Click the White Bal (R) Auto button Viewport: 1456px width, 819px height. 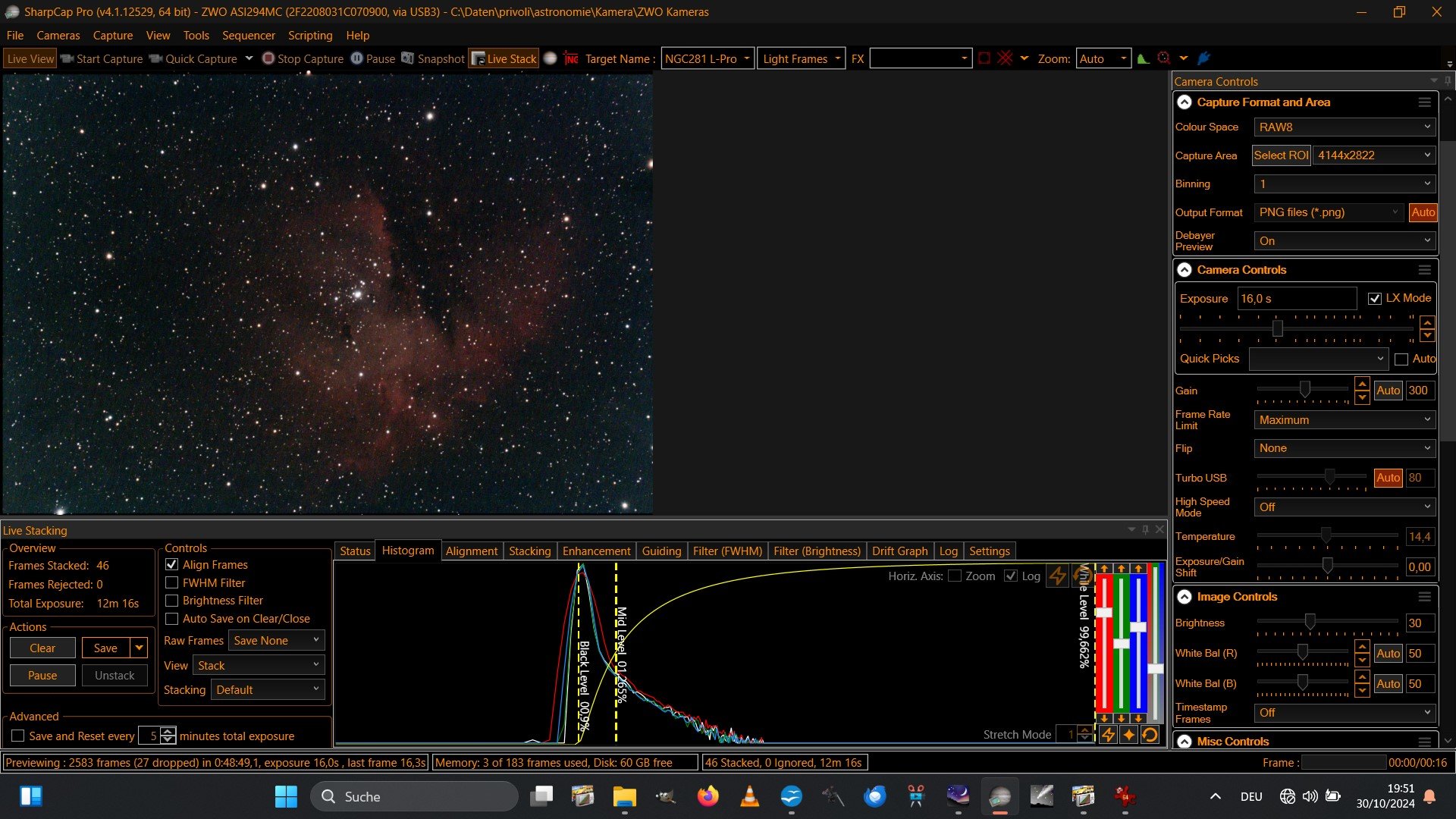click(1388, 654)
